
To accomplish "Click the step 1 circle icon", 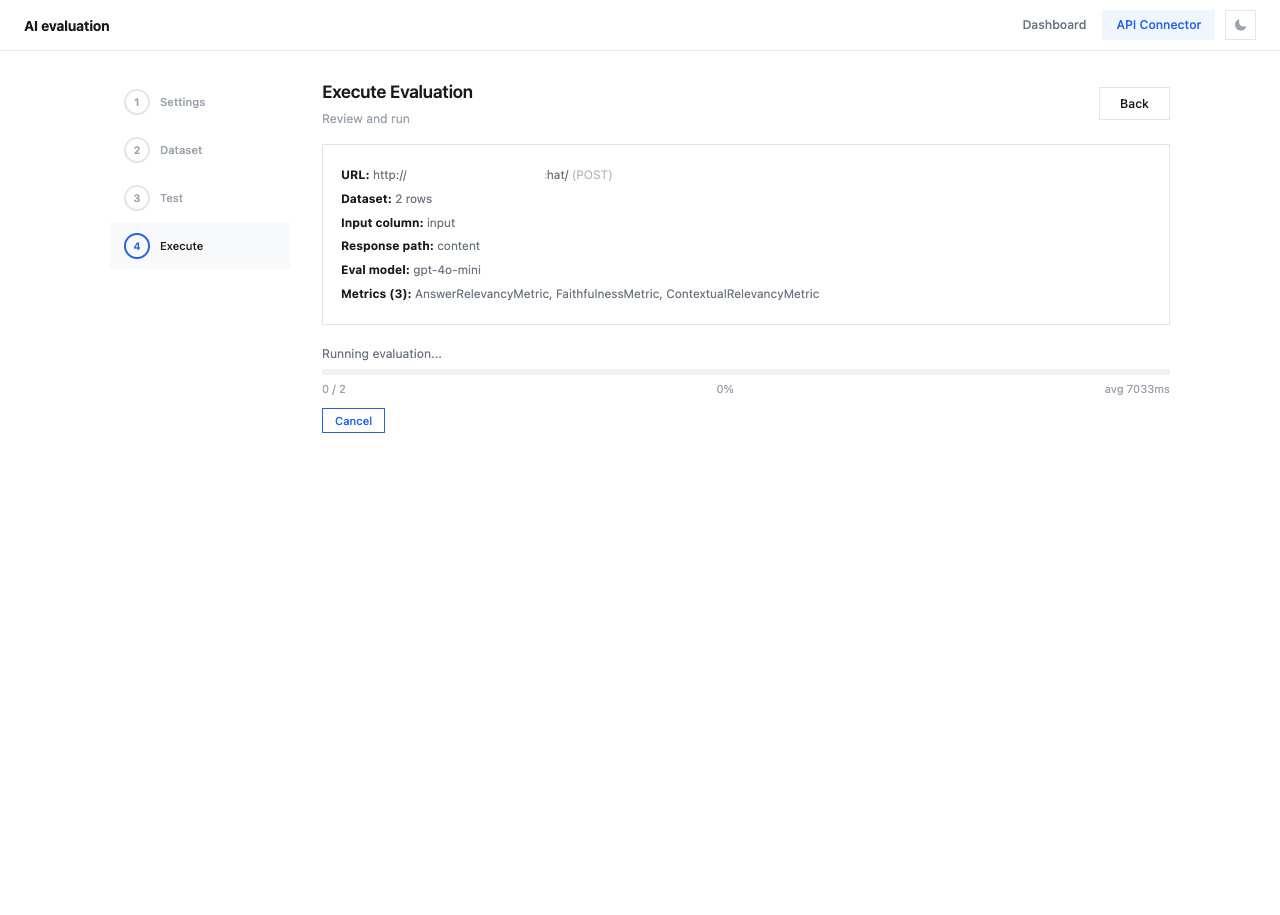I will (x=137, y=102).
